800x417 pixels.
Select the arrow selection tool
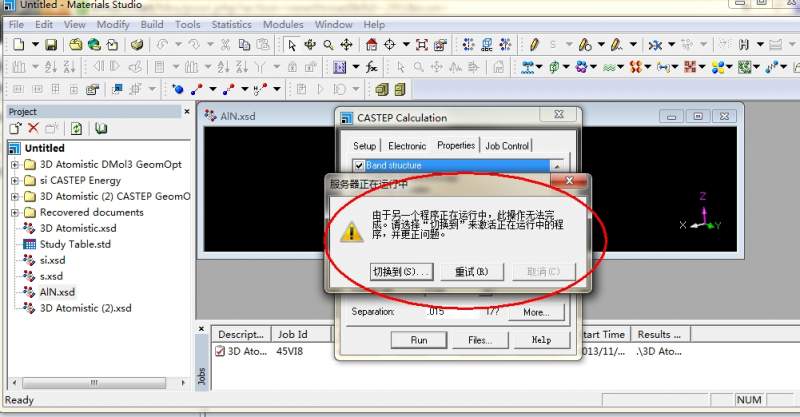[x=292, y=45]
